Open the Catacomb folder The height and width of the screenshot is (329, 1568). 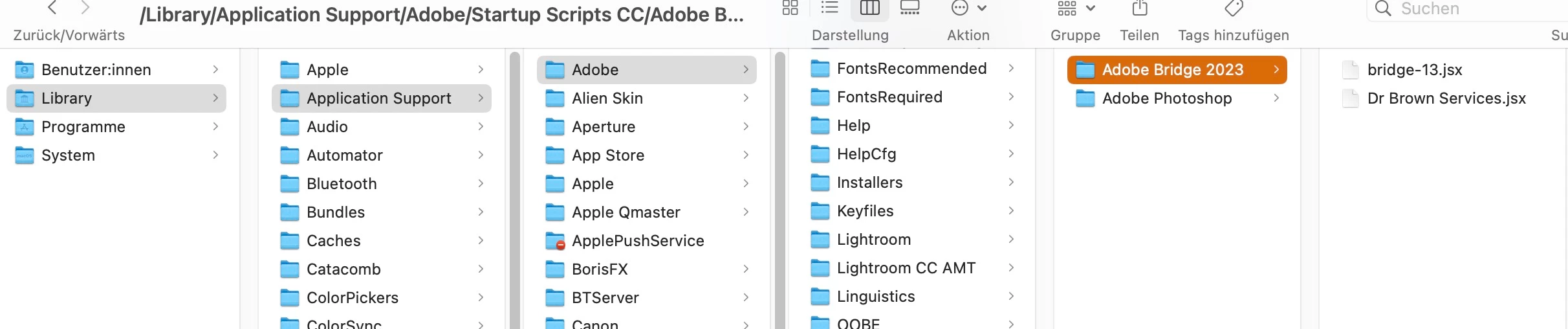(x=382, y=269)
